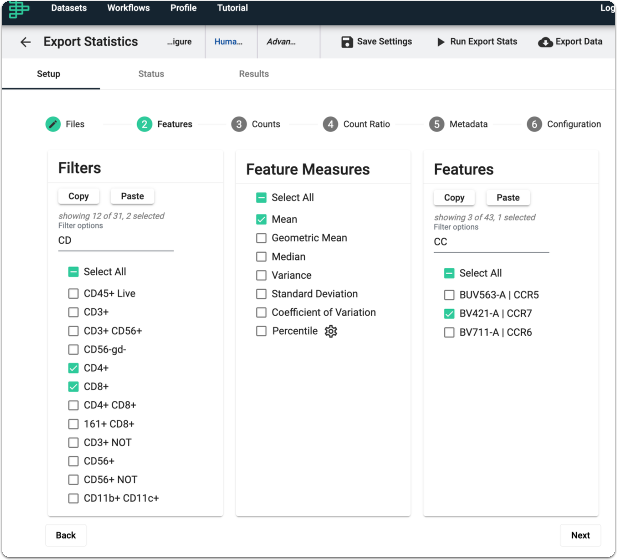Check the 161+ CD8+ filter
The height and width of the screenshot is (560, 617).
coord(73,424)
